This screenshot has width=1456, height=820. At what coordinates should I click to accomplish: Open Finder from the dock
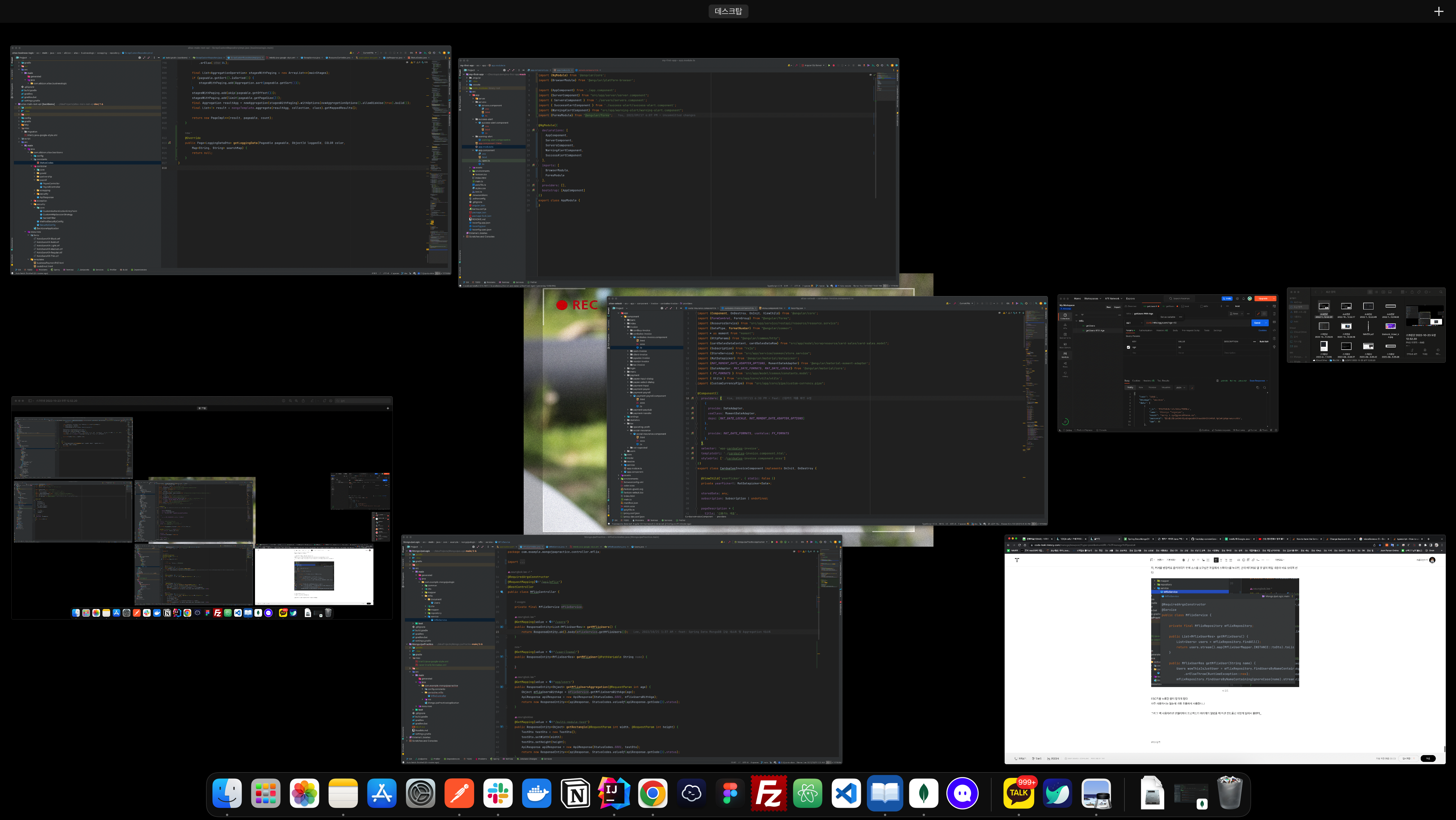click(227, 794)
